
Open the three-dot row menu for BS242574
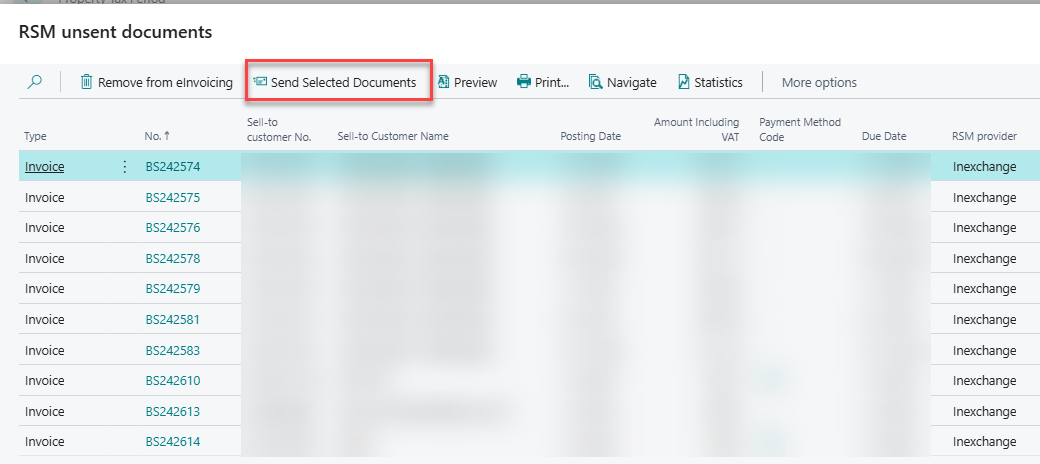click(x=125, y=167)
